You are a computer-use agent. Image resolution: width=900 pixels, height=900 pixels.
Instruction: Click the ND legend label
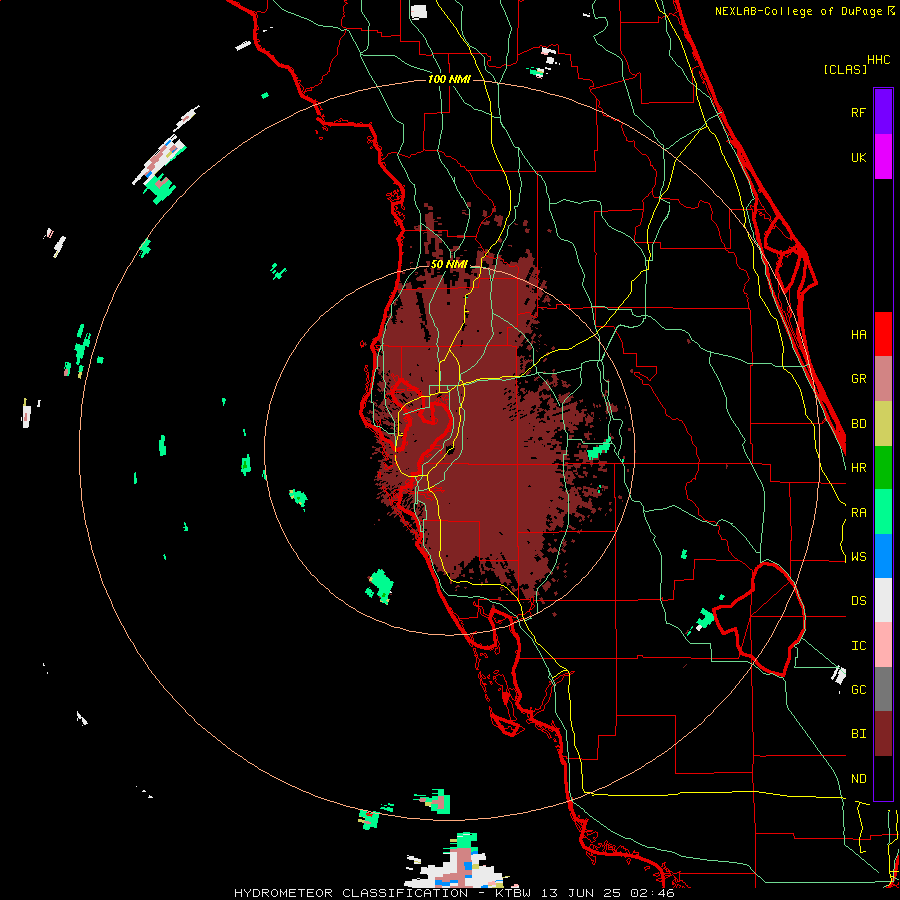[858, 779]
